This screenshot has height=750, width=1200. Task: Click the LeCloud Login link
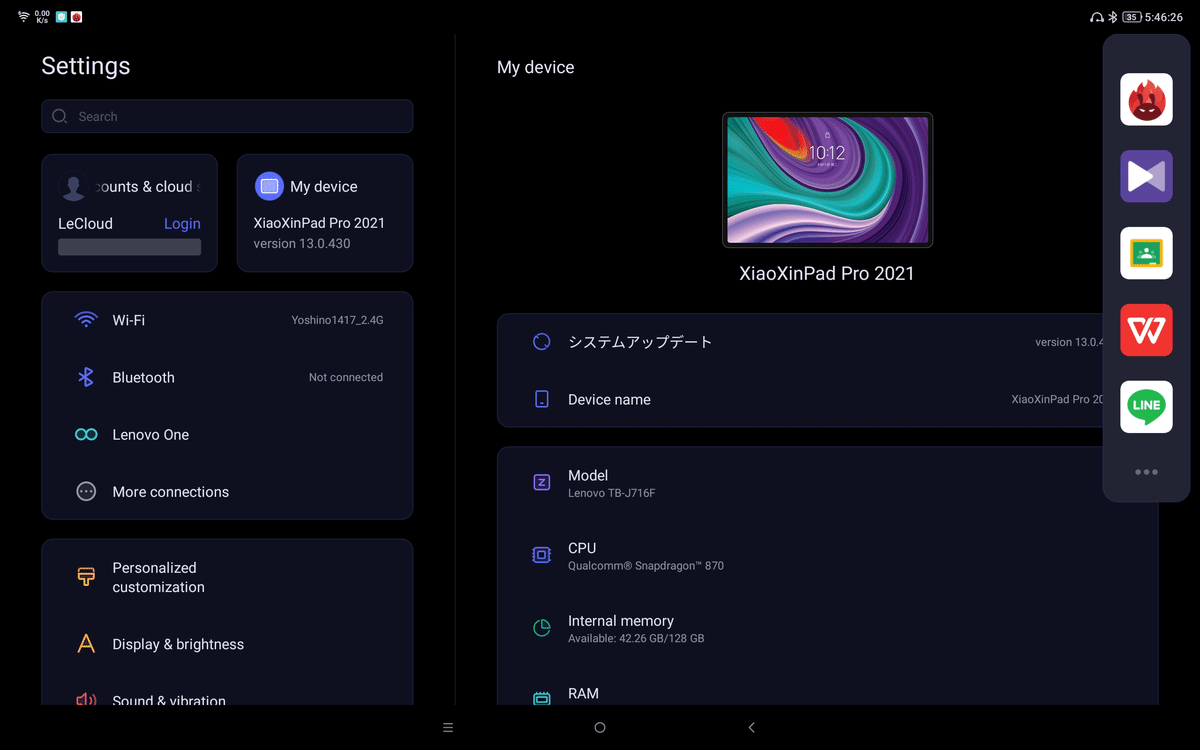click(182, 224)
